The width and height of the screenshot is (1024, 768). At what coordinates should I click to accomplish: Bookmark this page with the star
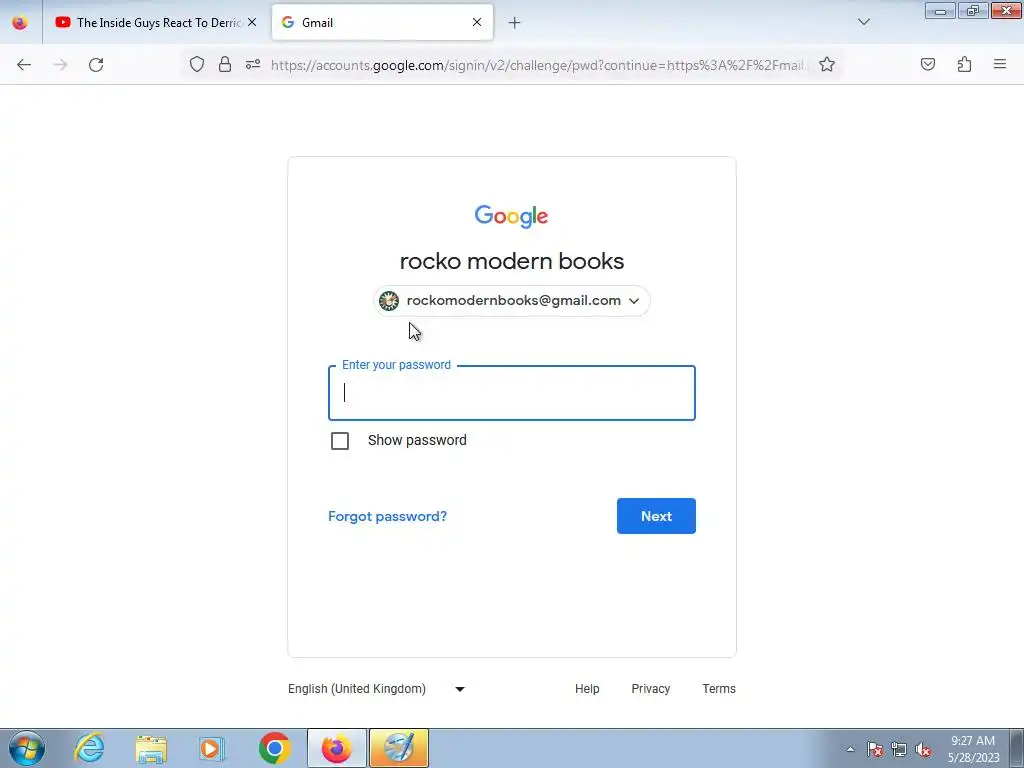click(x=827, y=64)
